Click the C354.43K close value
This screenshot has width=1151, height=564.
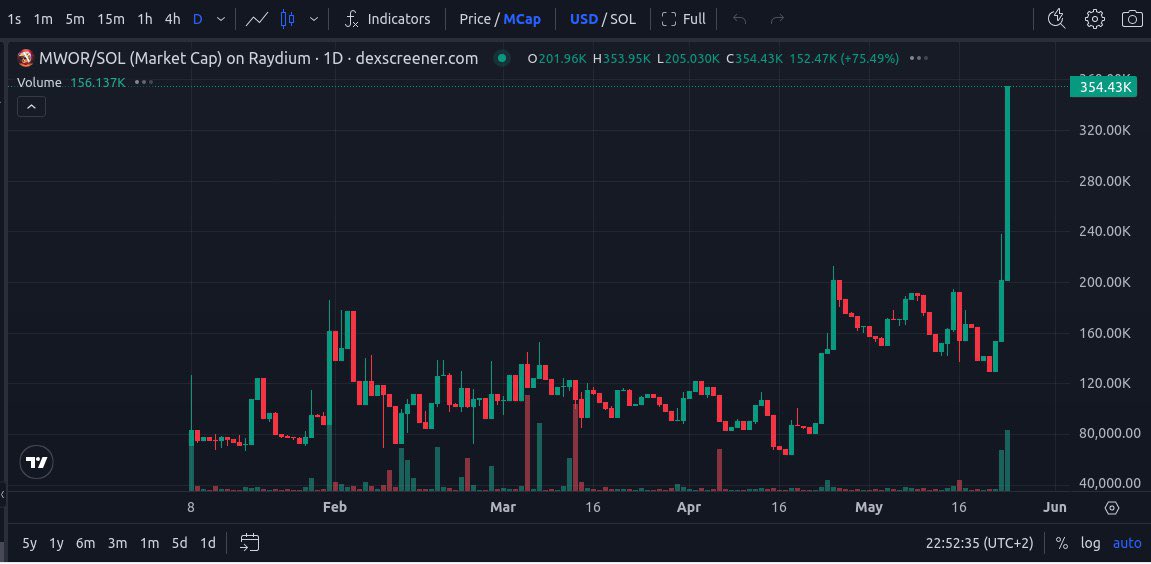pyautogui.click(x=755, y=58)
